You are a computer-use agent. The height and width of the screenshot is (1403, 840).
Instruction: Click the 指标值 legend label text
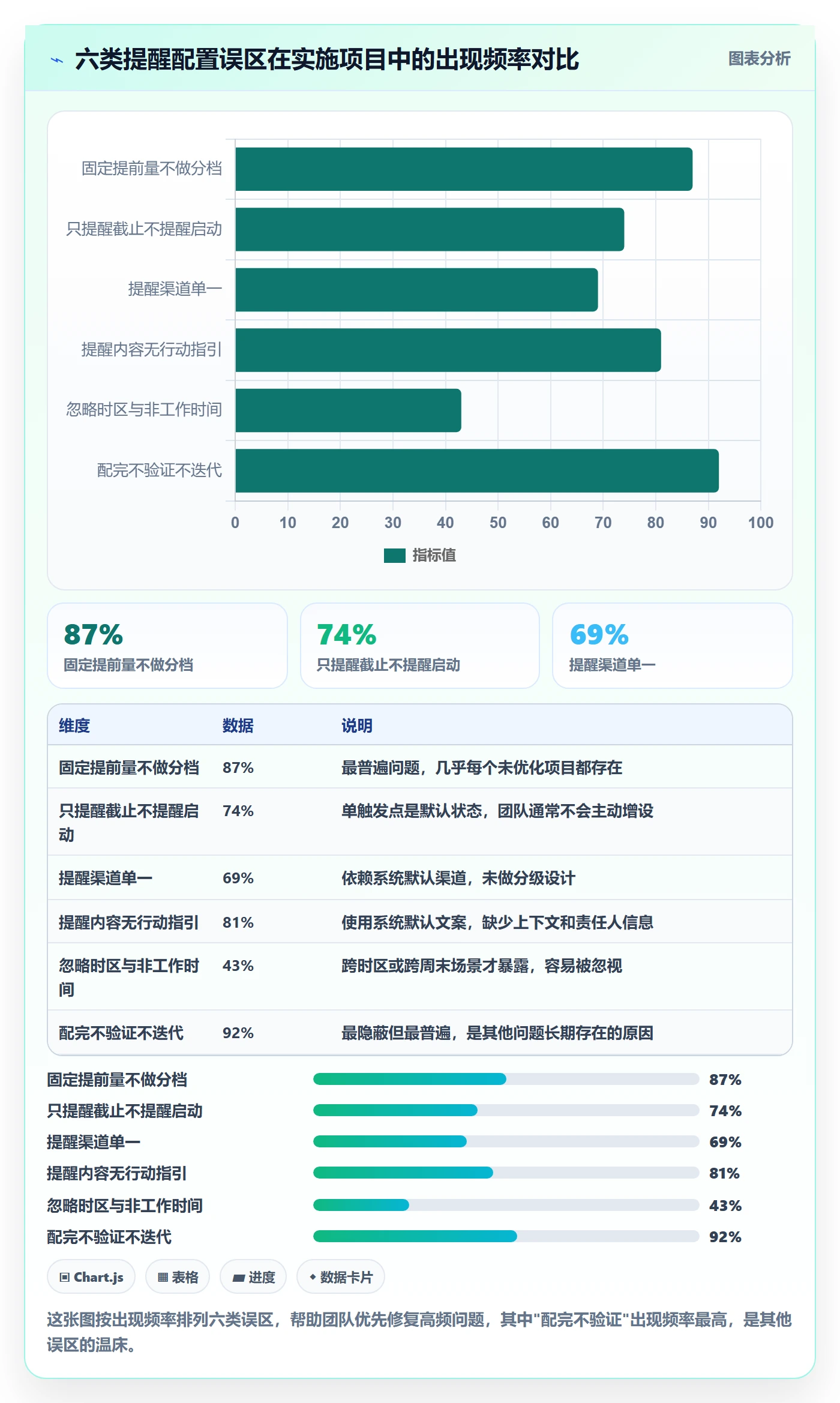click(434, 556)
